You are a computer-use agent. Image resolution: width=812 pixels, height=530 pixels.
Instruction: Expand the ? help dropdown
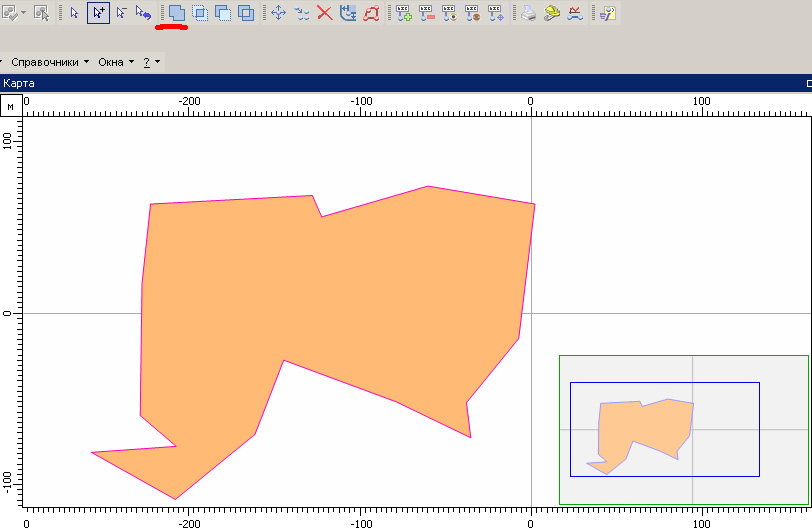[x=151, y=62]
